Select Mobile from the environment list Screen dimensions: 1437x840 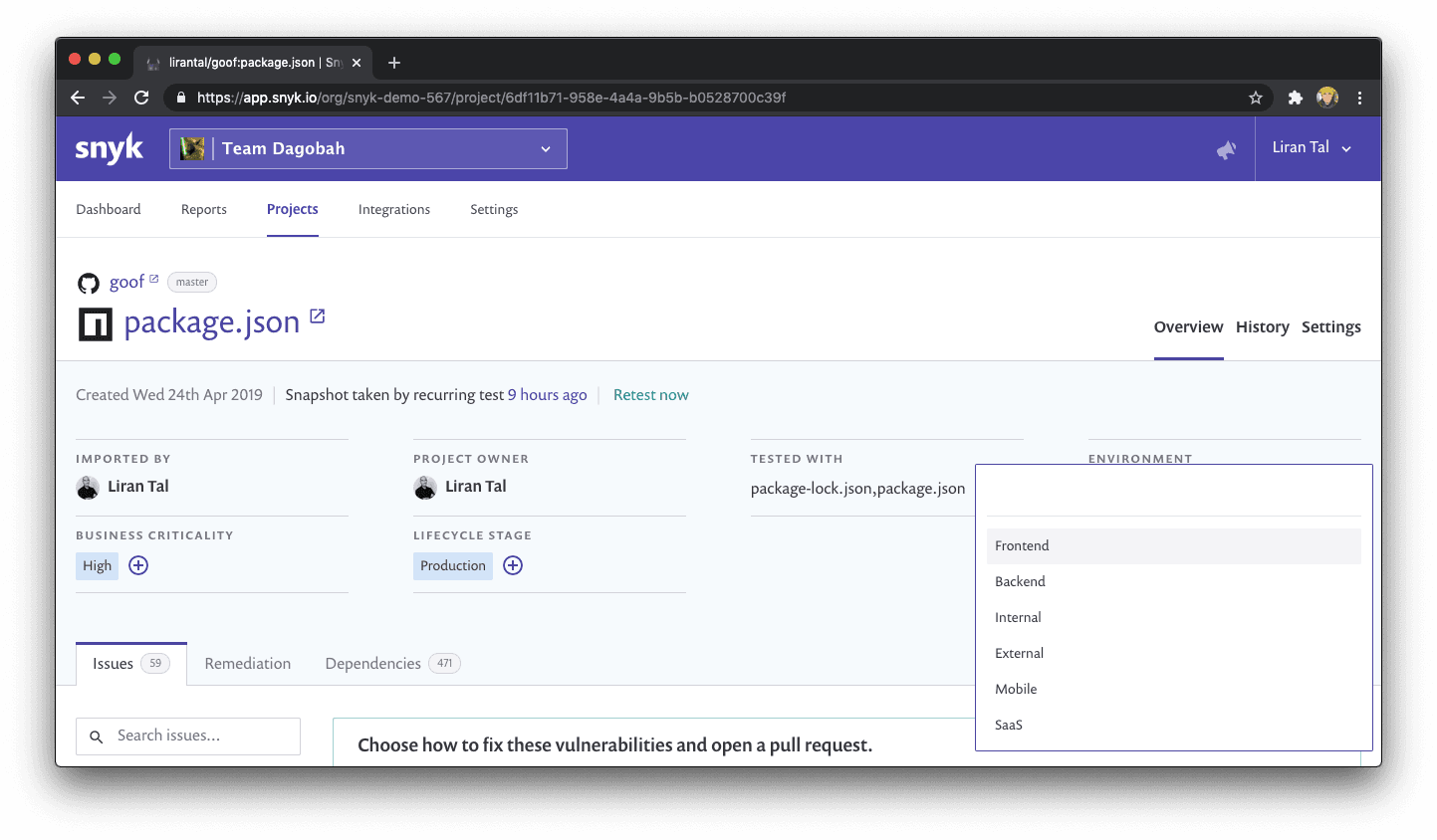coord(1174,689)
